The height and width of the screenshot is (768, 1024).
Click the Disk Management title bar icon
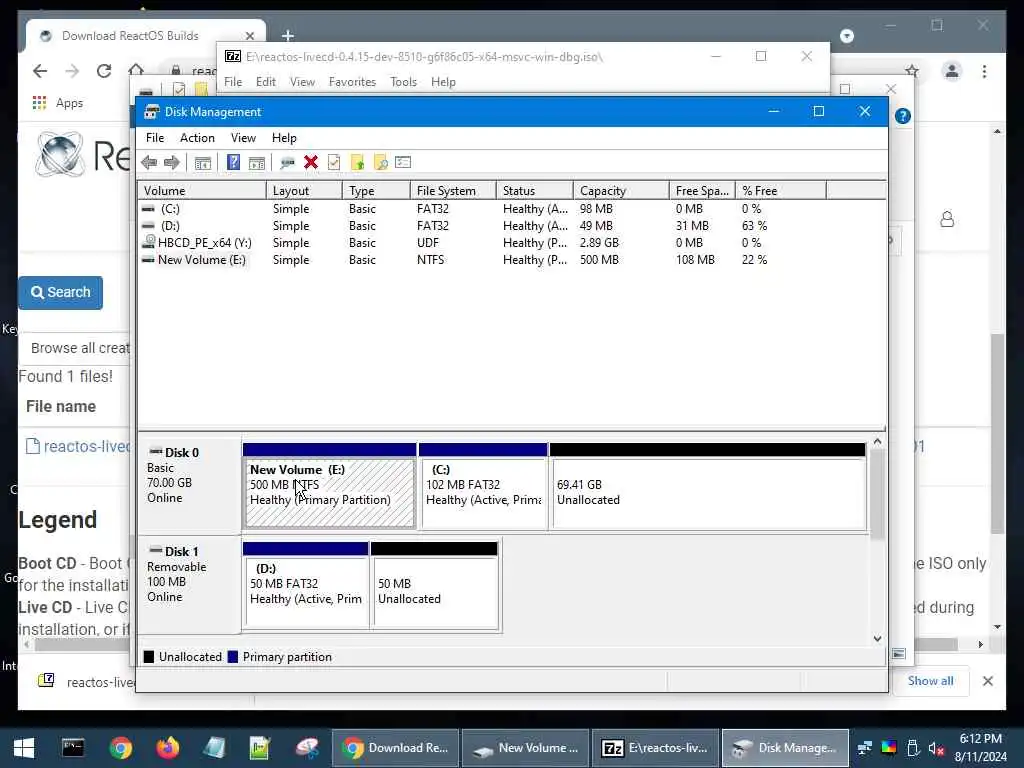152,112
